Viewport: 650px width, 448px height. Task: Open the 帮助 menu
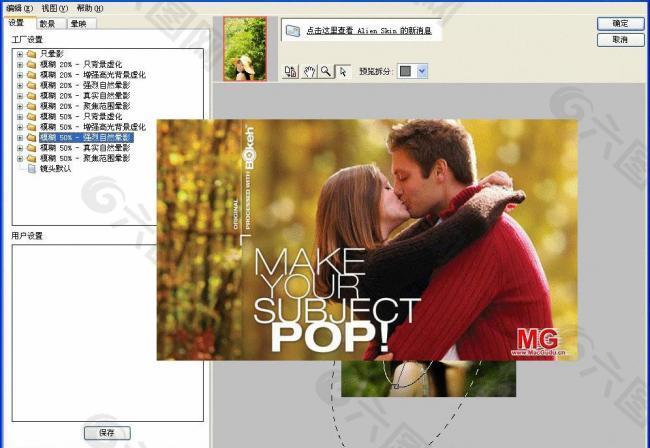pos(87,8)
